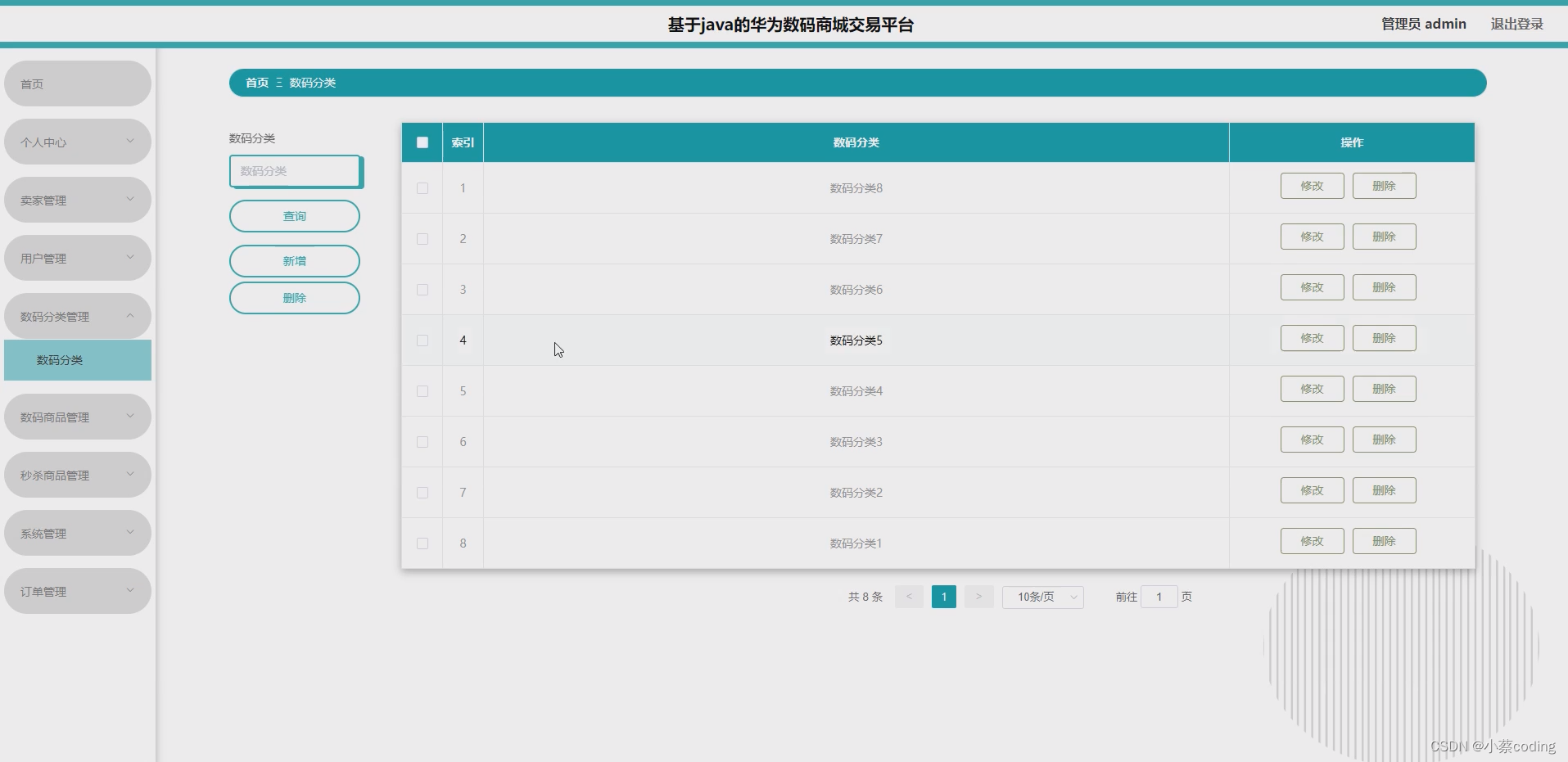Click the next page arrow in pagination

(978, 597)
